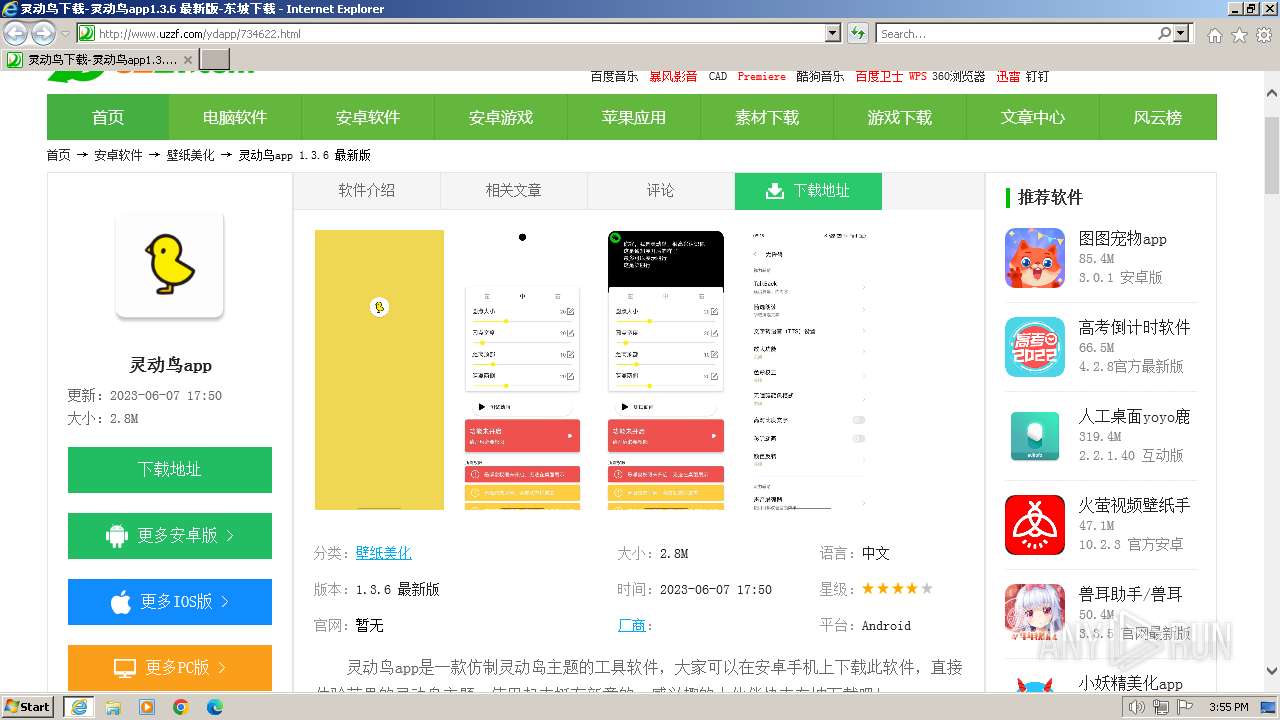
Task: Click the blue 更多IOS版 button
Action: [170, 601]
